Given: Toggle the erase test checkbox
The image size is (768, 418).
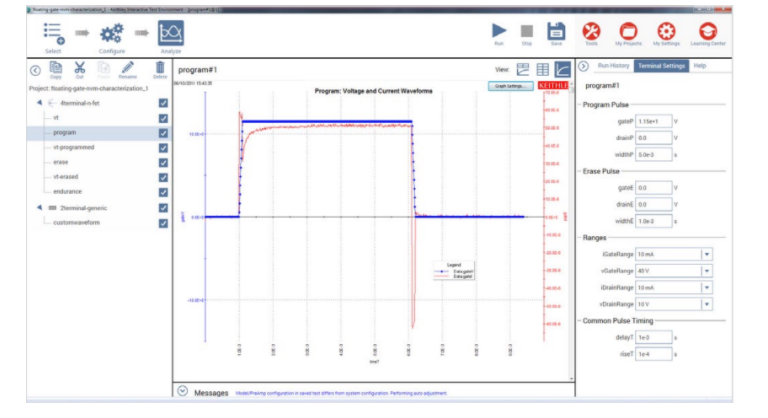Looking at the screenshot, I should pos(163,162).
